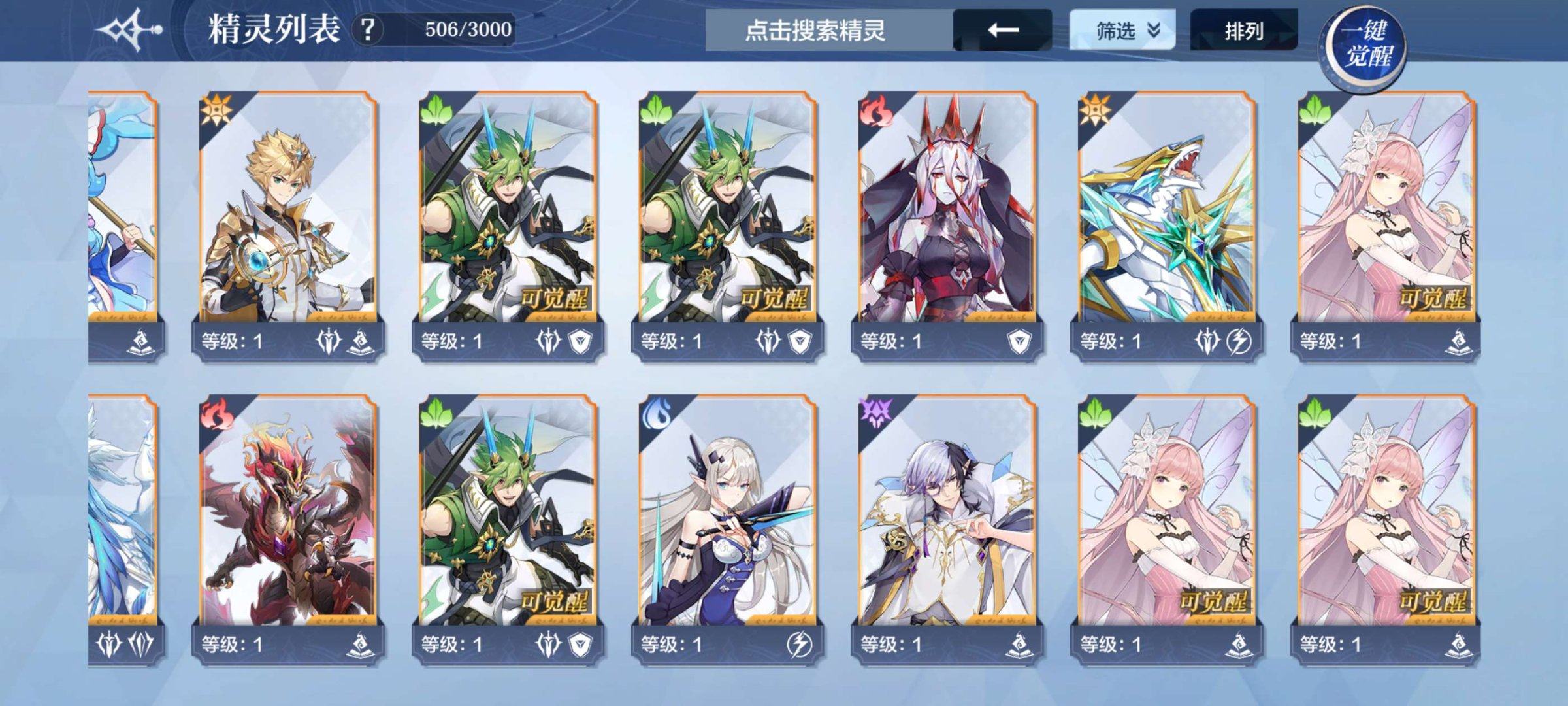Click the left arrow clear-search button
Image resolution: width=1568 pixels, height=706 pixels.
[x=1002, y=30]
